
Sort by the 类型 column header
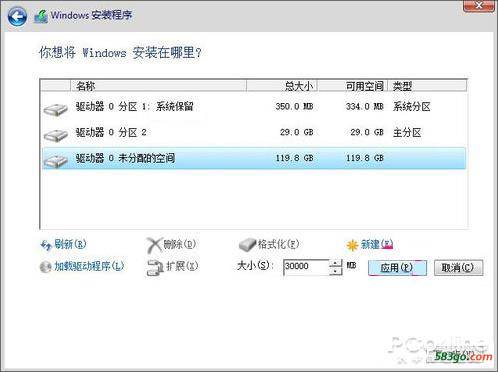(x=427, y=86)
